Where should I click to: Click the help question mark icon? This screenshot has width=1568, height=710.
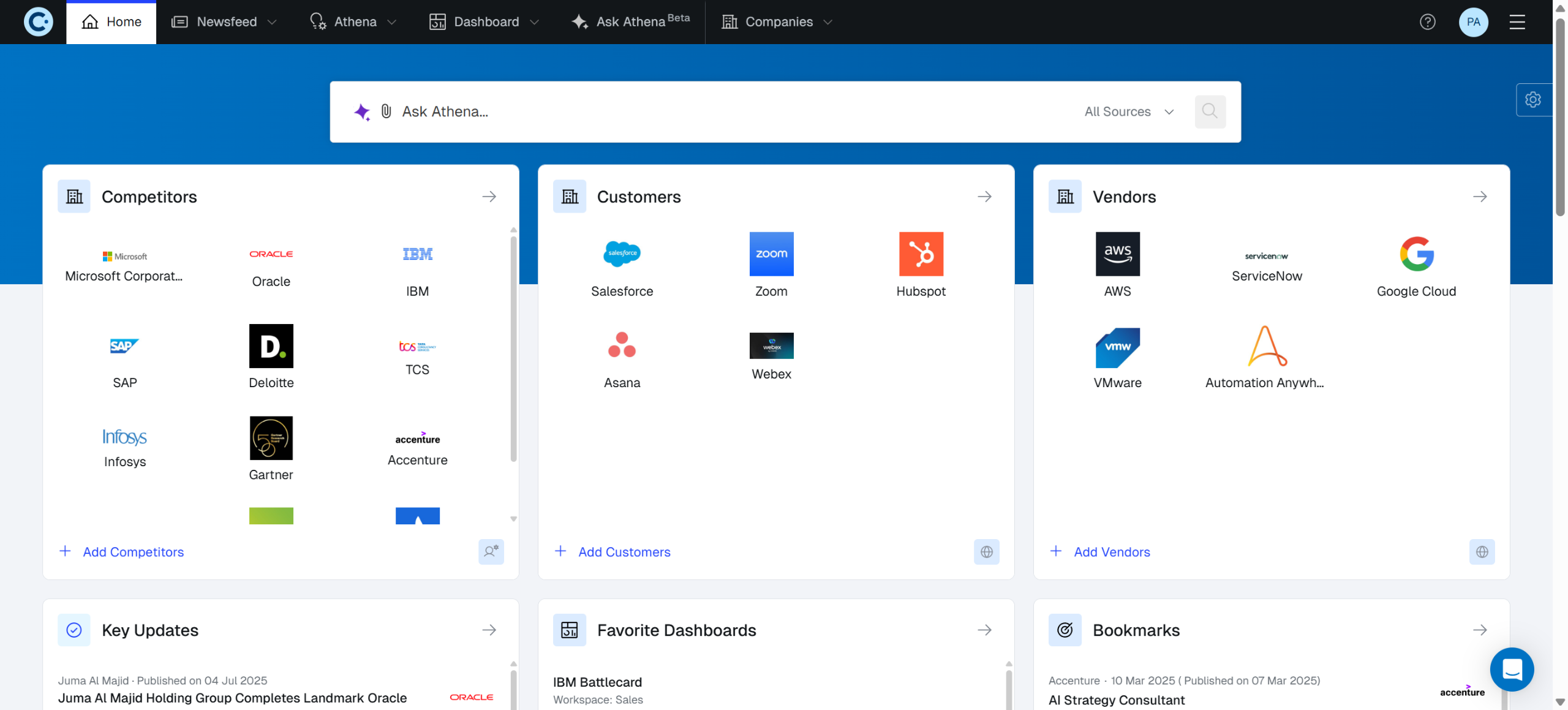[x=1427, y=22]
